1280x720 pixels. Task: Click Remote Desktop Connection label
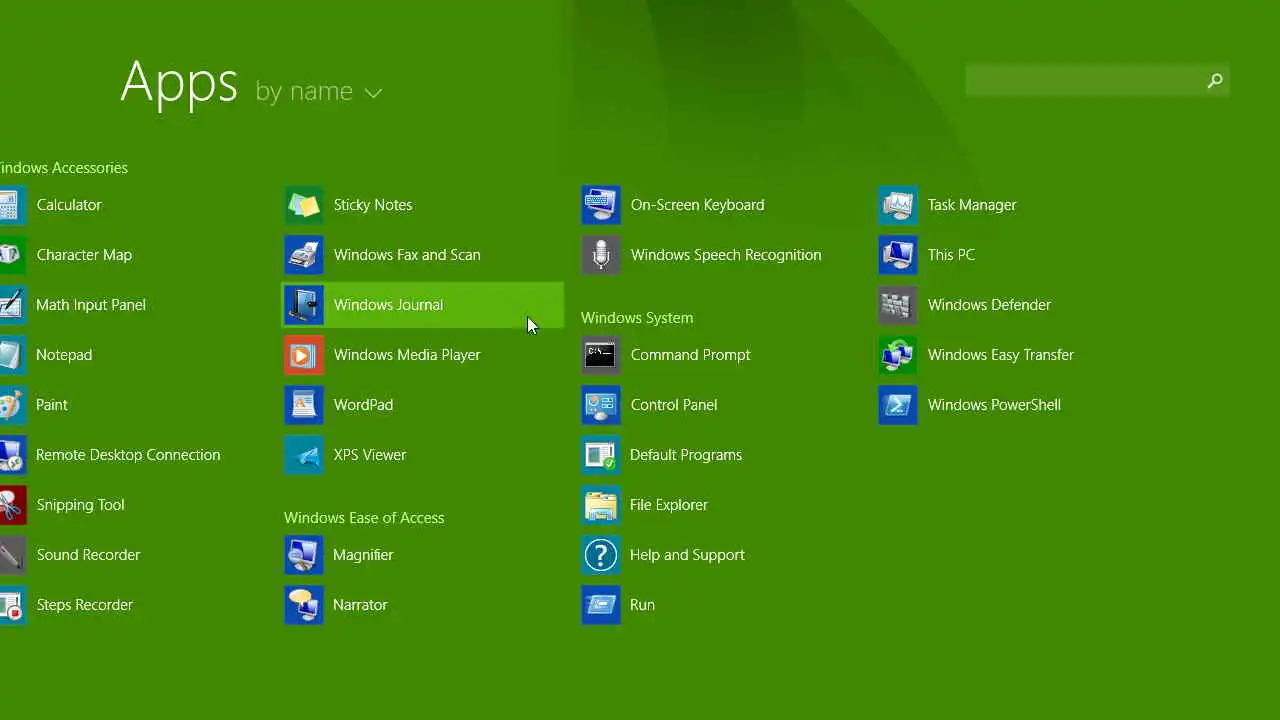click(x=128, y=455)
